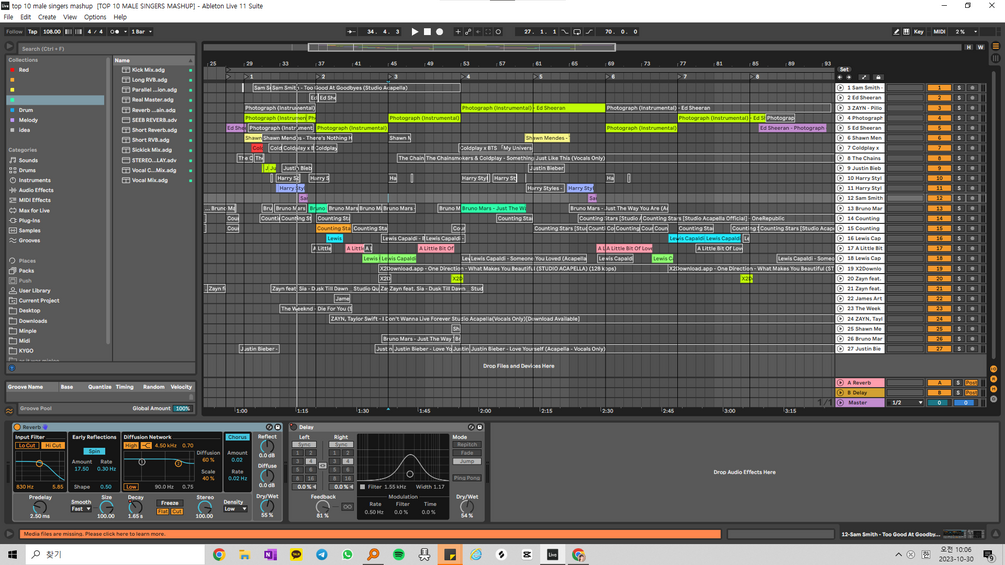Toggle Reverb device activator power button
Image resolution: width=1005 pixels, height=565 pixels.
click(17, 427)
